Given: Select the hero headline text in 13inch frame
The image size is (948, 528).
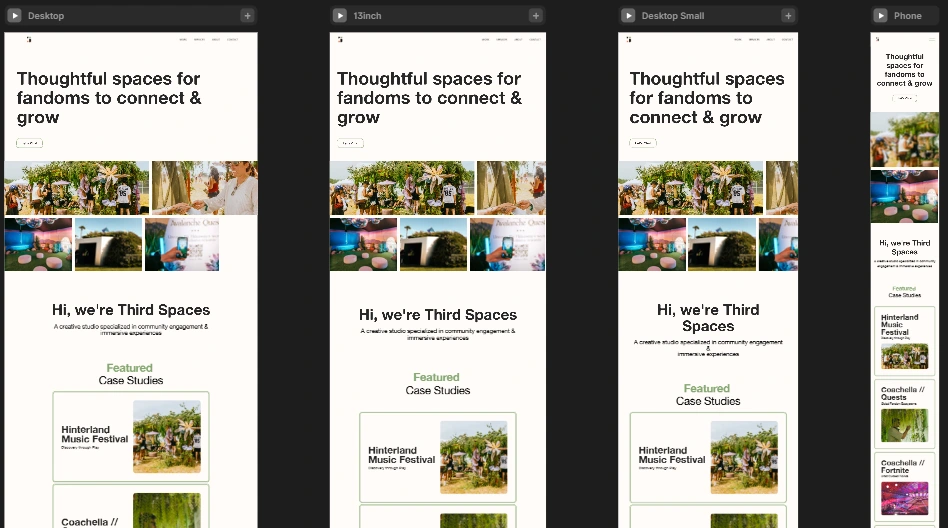Looking at the screenshot, I should coord(429,98).
